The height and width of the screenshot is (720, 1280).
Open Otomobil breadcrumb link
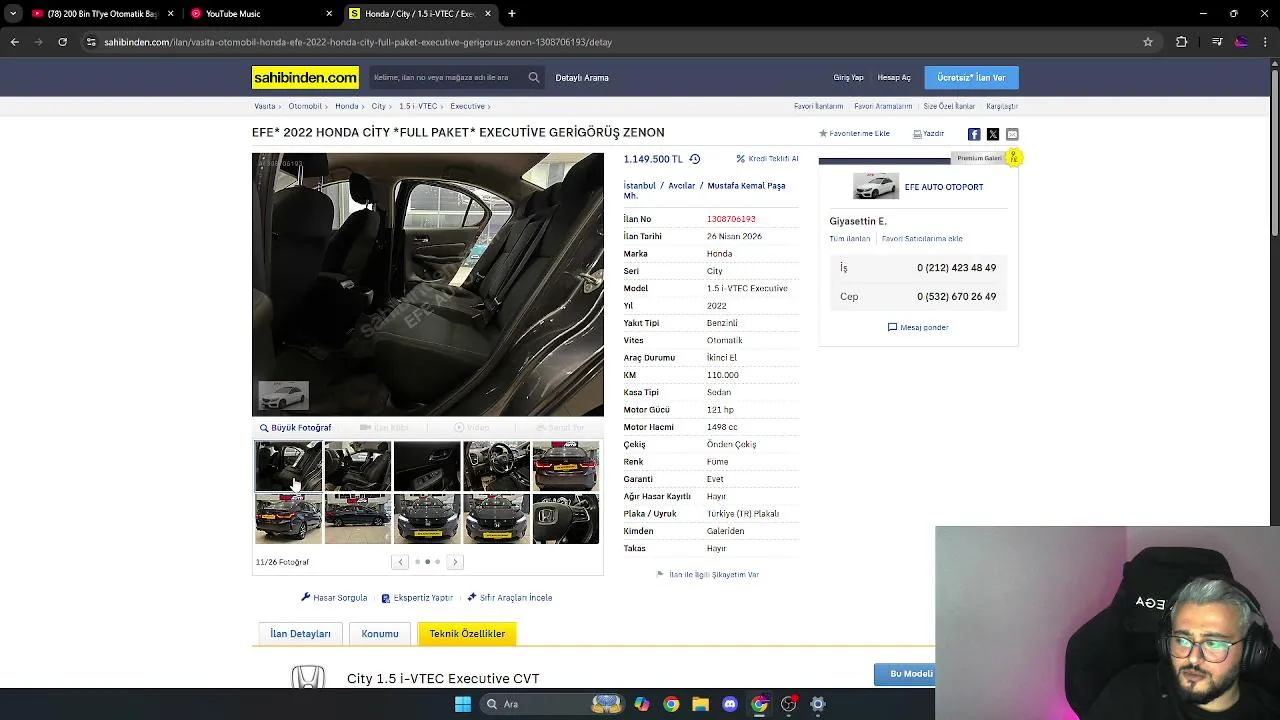305,106
